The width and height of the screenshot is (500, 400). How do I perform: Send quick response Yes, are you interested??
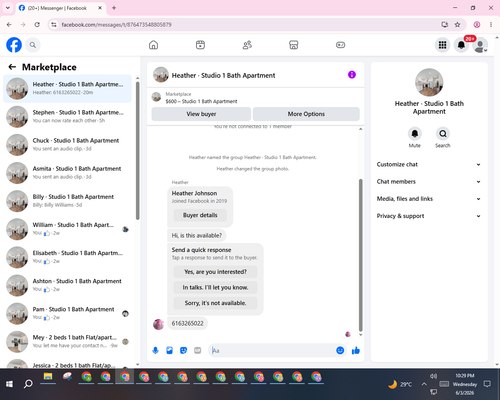pyautogui.click(x=215, y=272)
